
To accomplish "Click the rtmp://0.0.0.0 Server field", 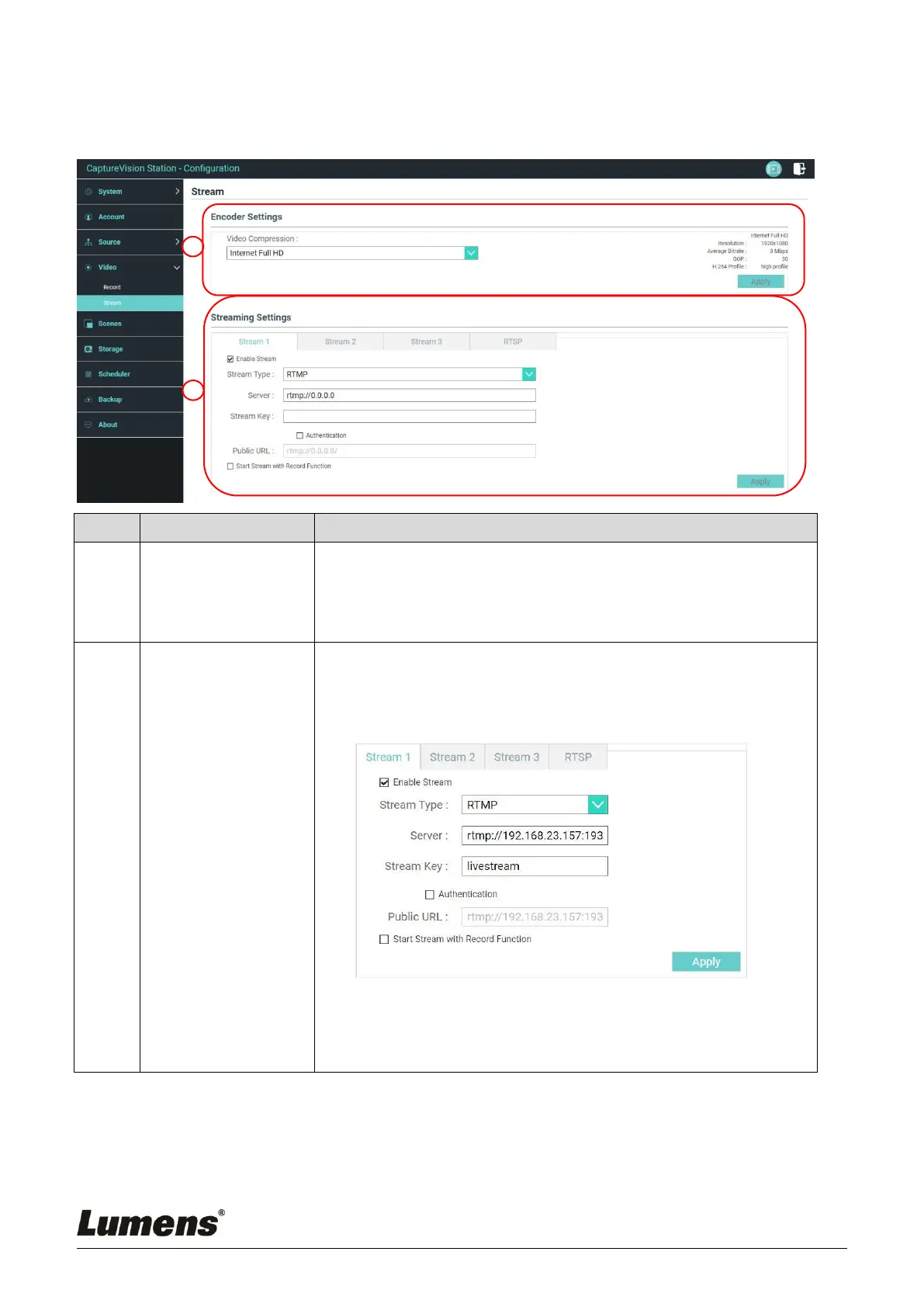I will pos(409,396).
